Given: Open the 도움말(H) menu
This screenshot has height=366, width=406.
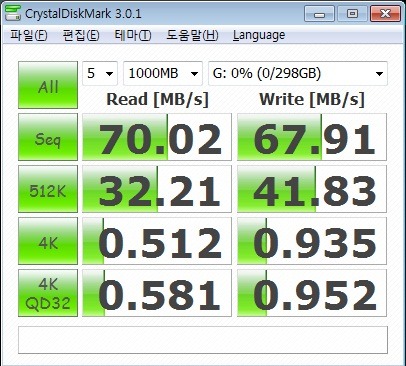Looking at the screenshot, I should 192,35.
